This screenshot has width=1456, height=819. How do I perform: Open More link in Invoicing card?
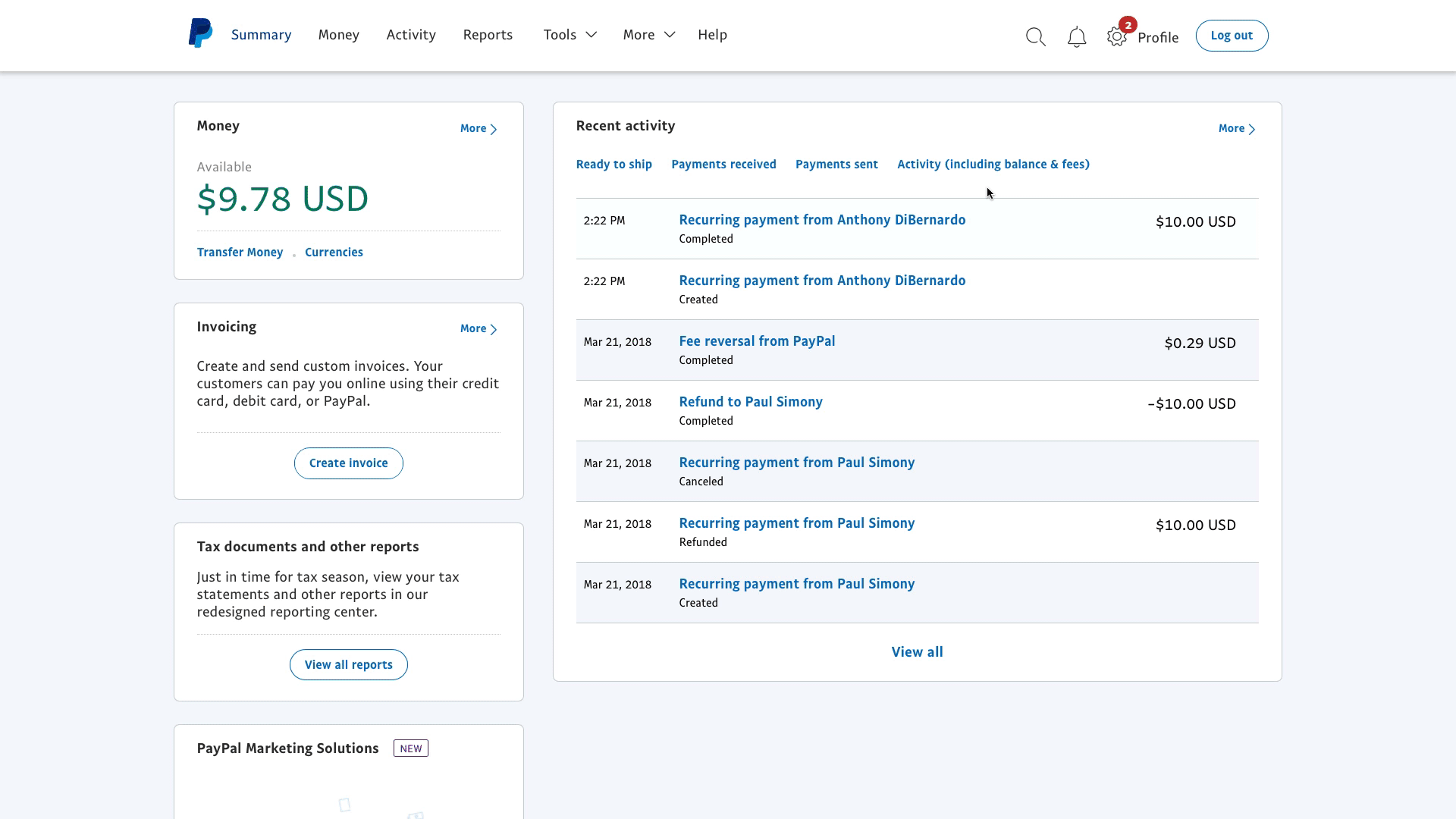(x=479, y=329)
